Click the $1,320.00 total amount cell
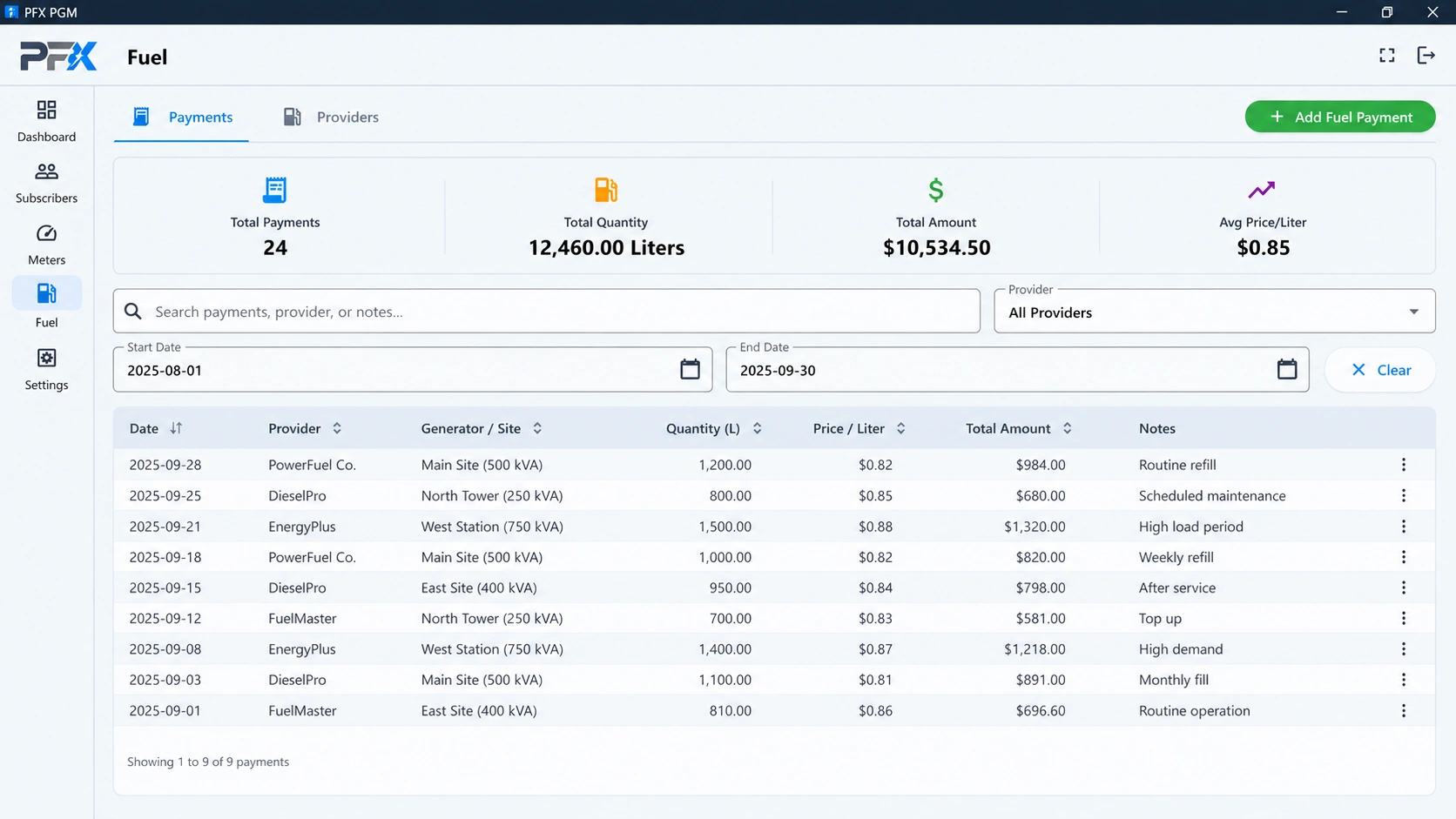Screen dimensions: 1456x819 pos(1035,527)
